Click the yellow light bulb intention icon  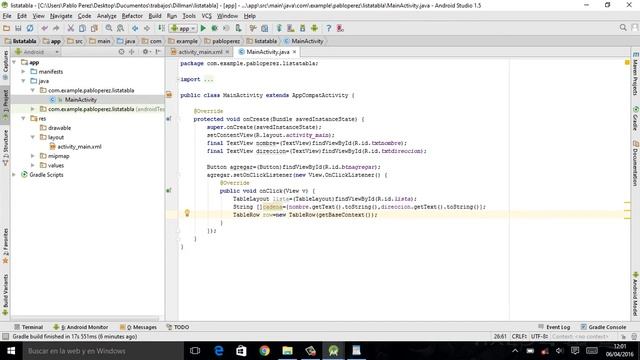click(x=187, y=213)
